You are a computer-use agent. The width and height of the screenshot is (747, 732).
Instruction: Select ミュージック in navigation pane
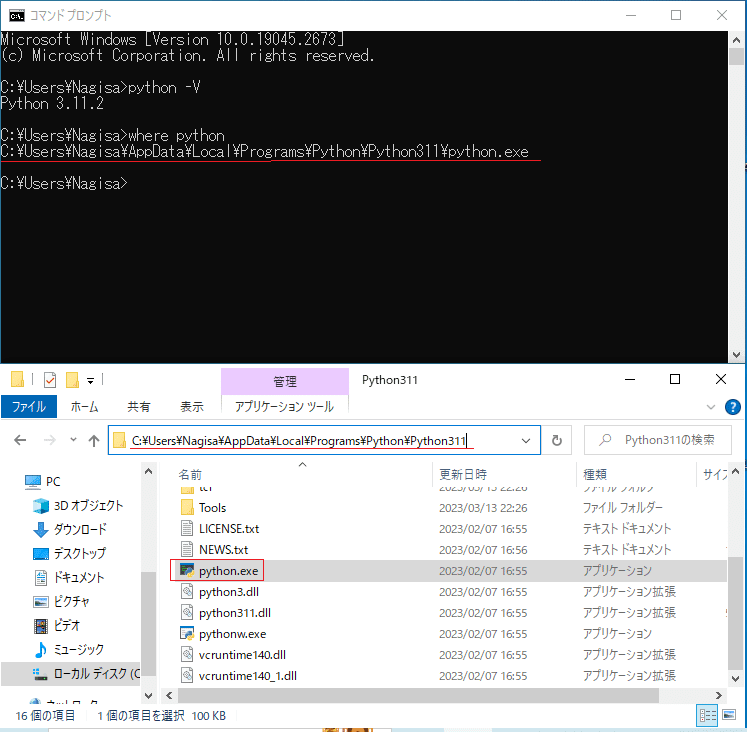click(x=69, y=649)
